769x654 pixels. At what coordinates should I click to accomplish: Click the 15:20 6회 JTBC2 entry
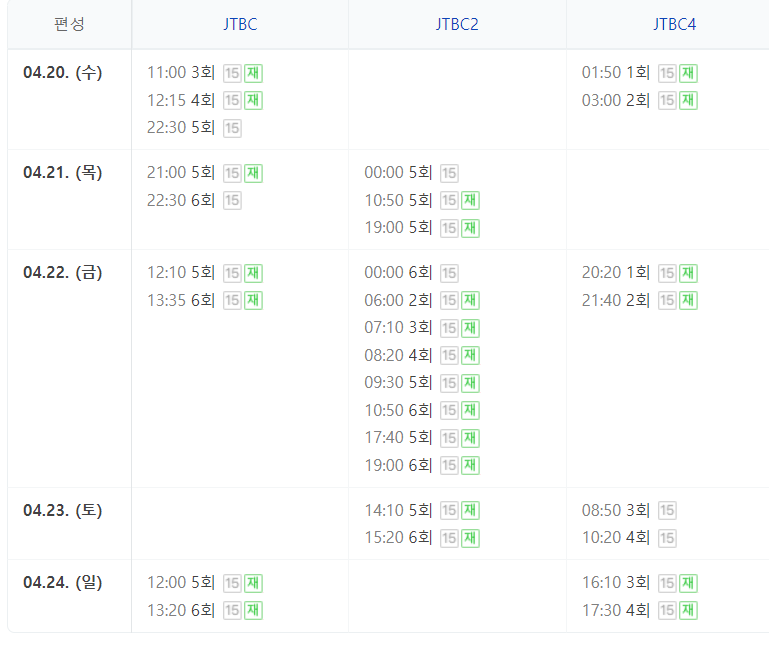(398, 538)
